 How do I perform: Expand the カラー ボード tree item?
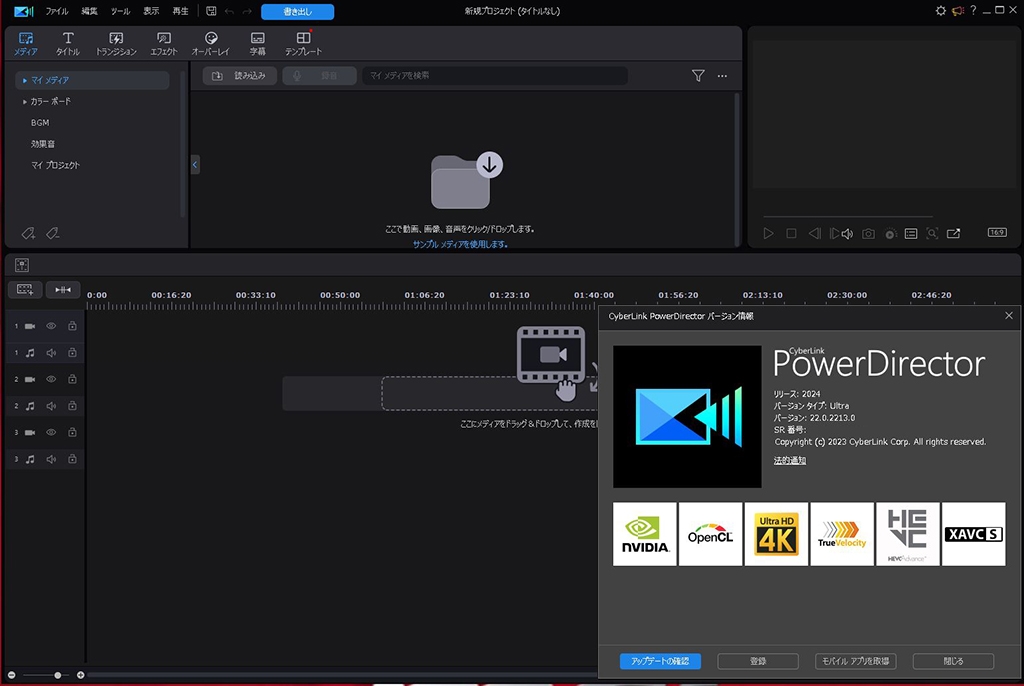tap(25, 102)
